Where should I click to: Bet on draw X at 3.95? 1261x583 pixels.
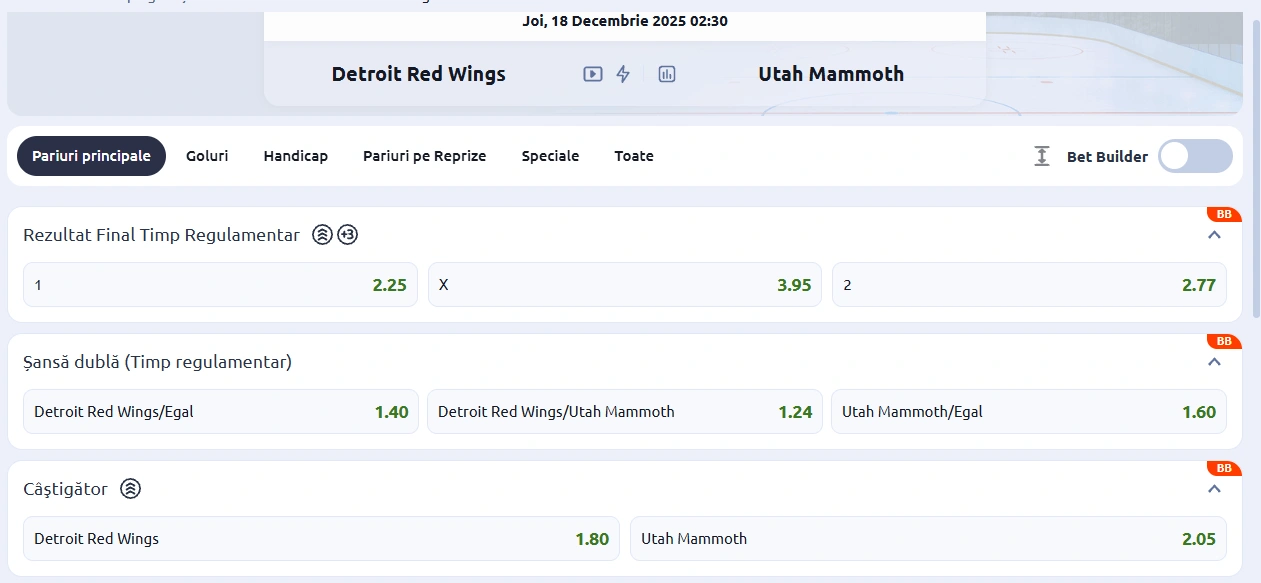pyautogui.click(x=625, y=285)
